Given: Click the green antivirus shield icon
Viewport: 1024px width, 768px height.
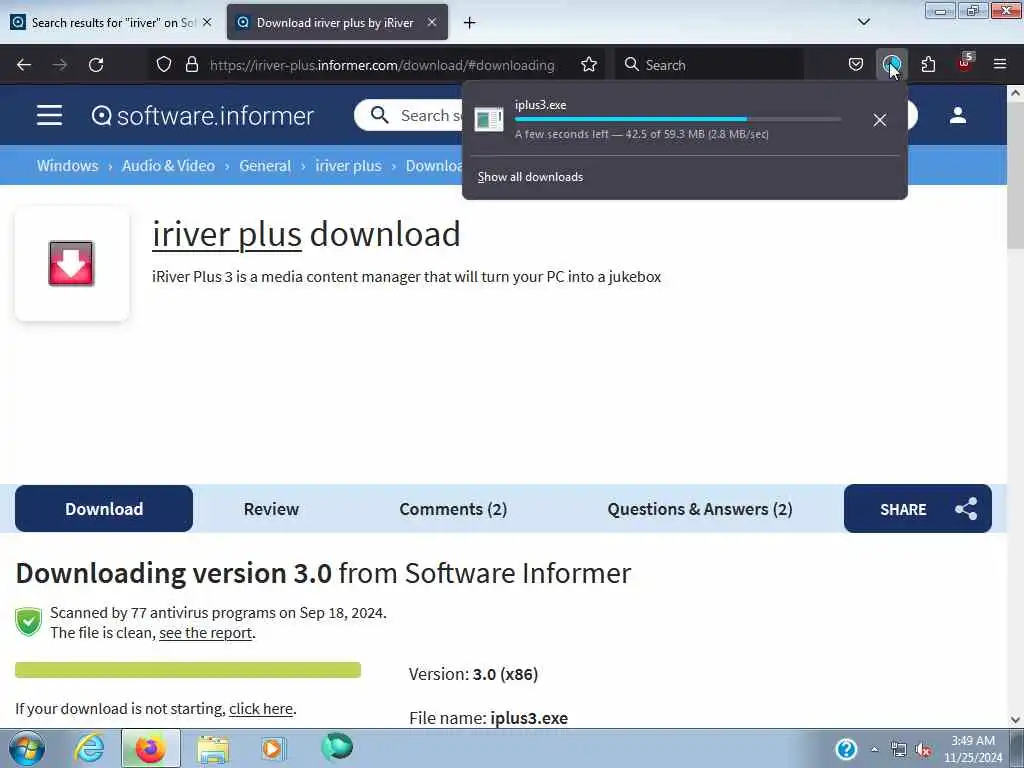Looking at the screenshot, I should (28, 622).
